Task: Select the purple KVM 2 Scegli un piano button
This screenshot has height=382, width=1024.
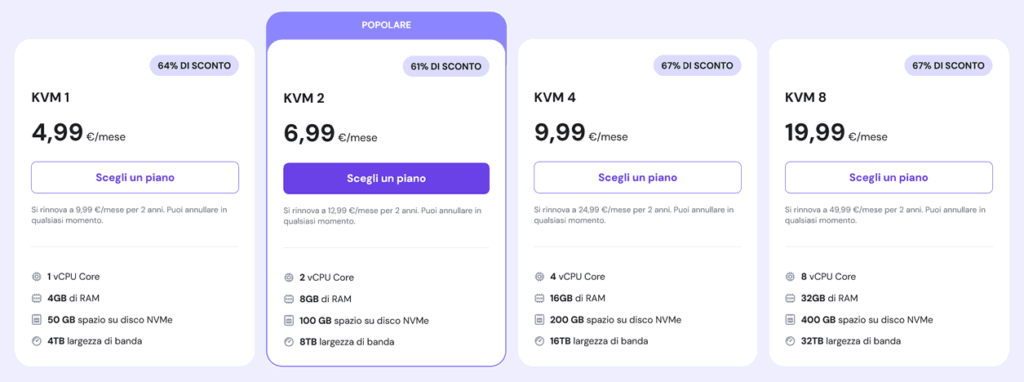Action: (x=386, y=178)
